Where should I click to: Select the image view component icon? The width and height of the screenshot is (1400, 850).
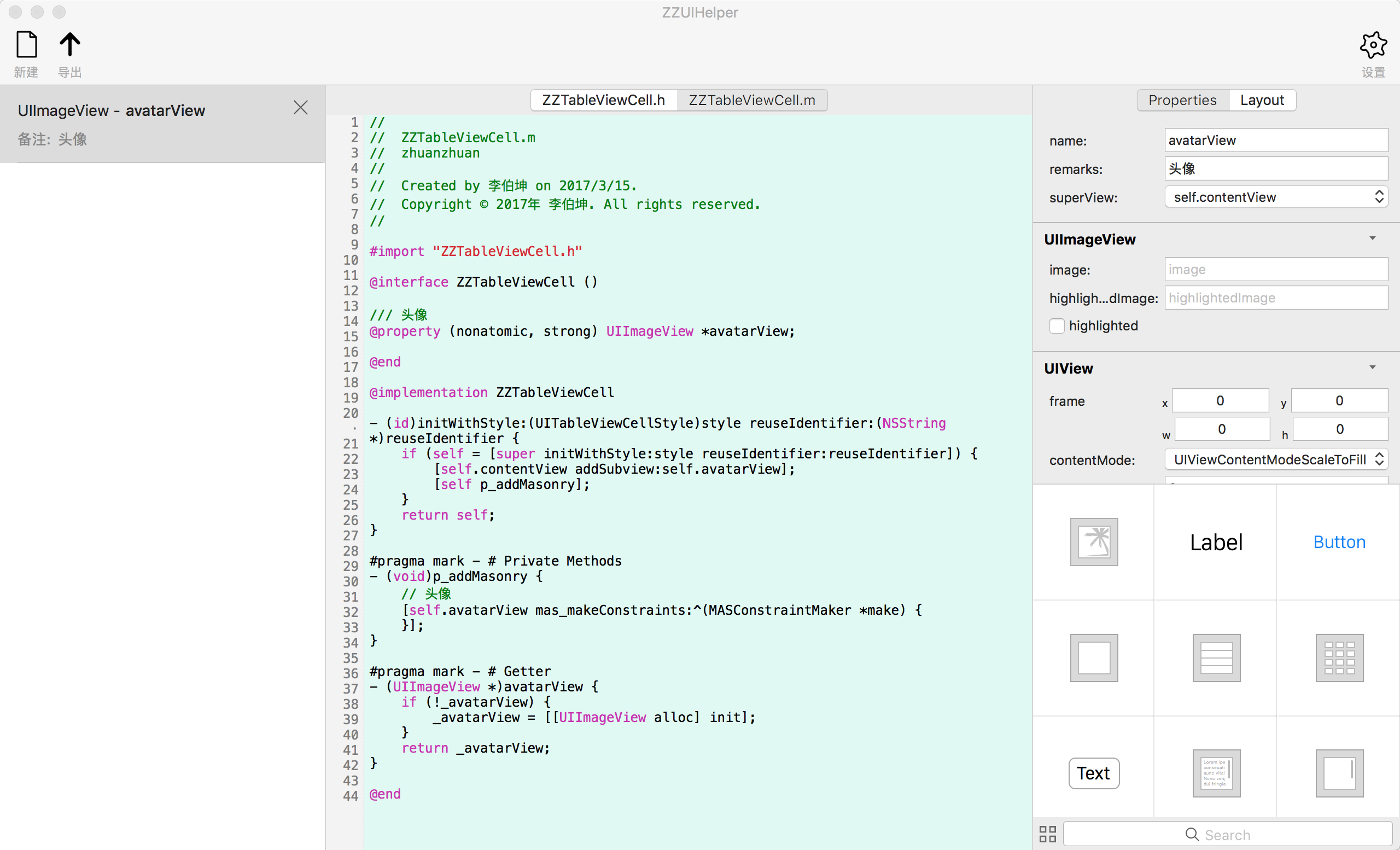(x=1094, y=542)
